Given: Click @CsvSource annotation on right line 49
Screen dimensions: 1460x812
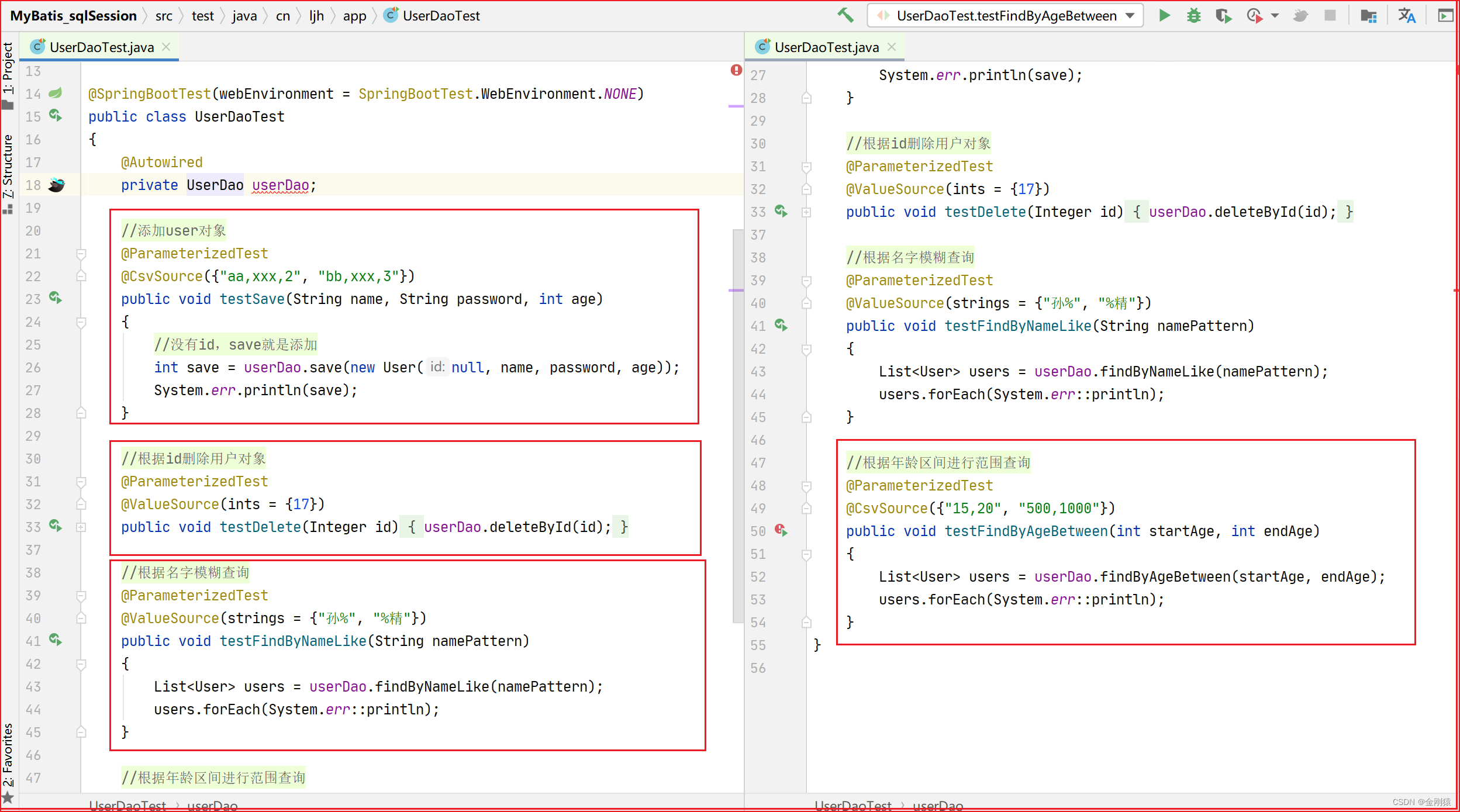Looking at the screenshot, I should (x=887, y=509).
